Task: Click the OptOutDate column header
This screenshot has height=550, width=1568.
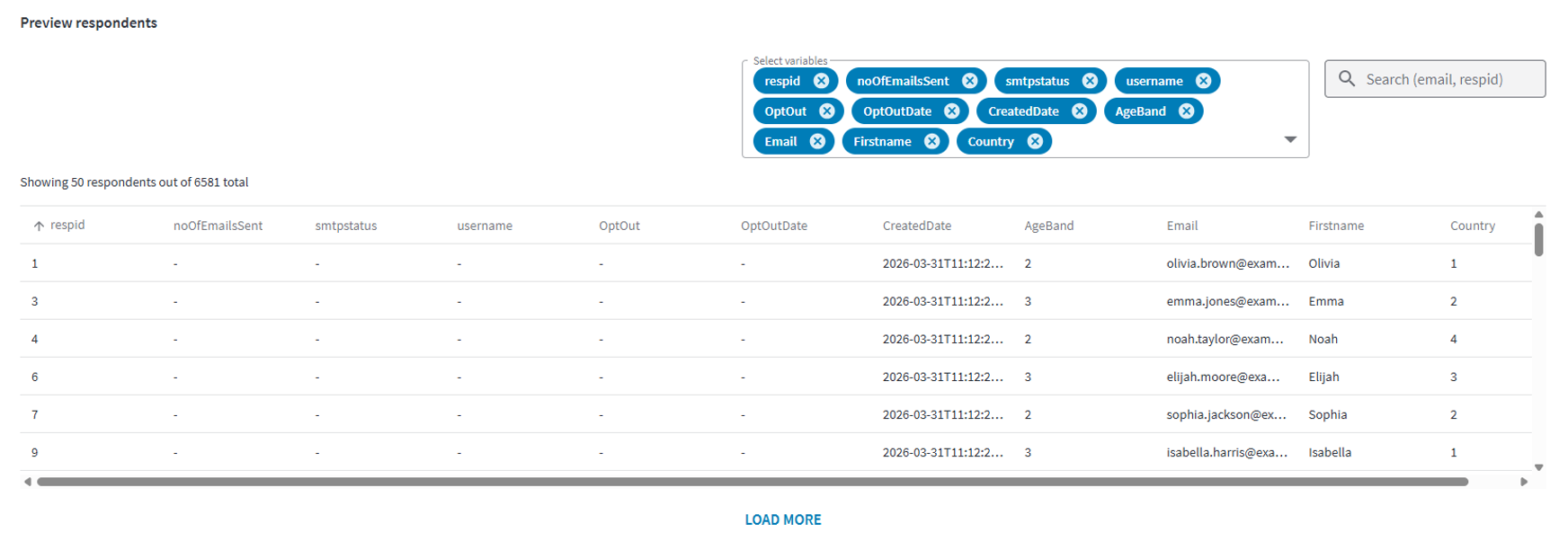Action: tap(774, 226)
